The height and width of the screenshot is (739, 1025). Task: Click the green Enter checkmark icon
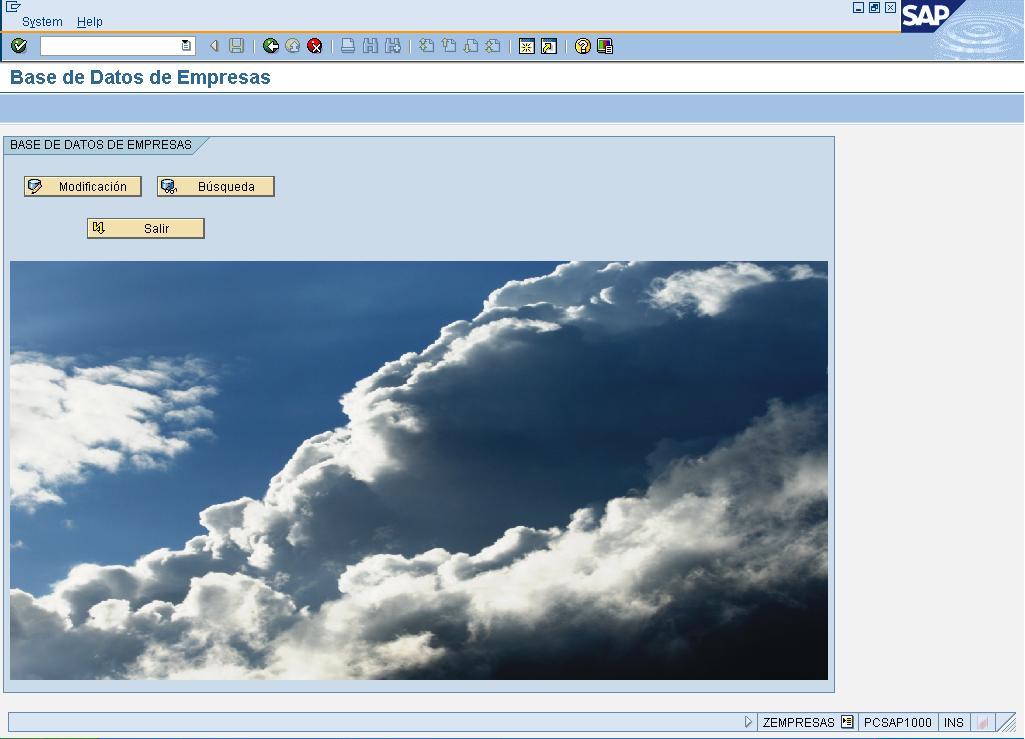click(19, 46)
